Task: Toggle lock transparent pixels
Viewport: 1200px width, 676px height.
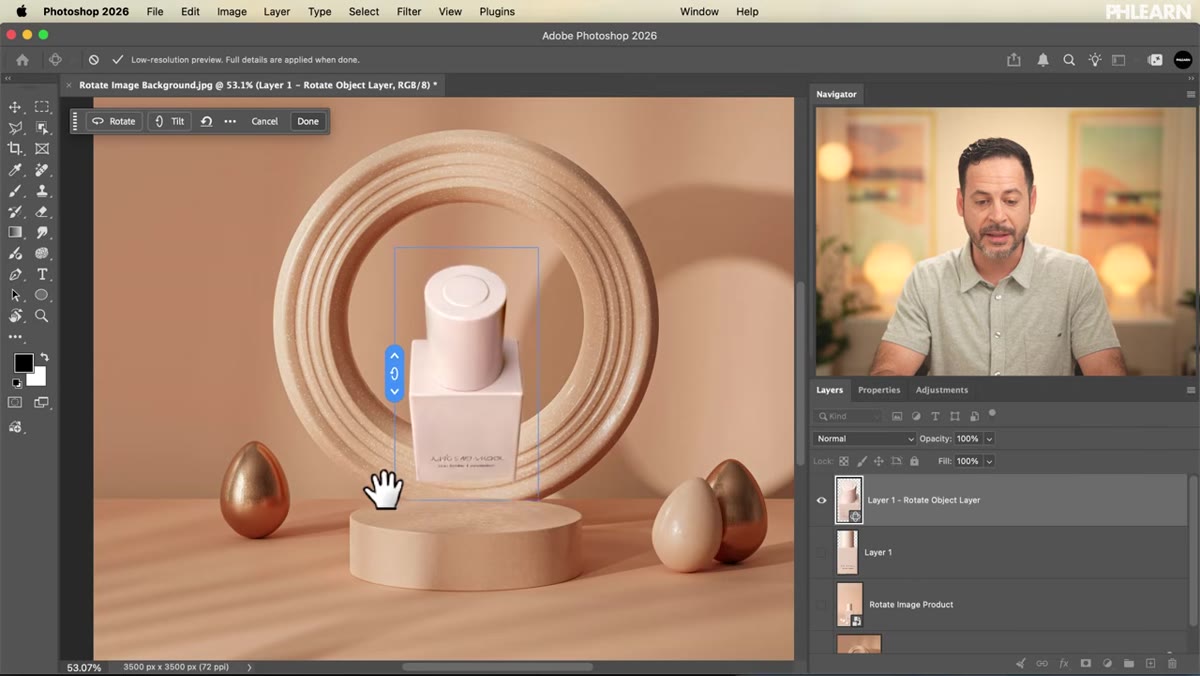Action: [844, 461]
